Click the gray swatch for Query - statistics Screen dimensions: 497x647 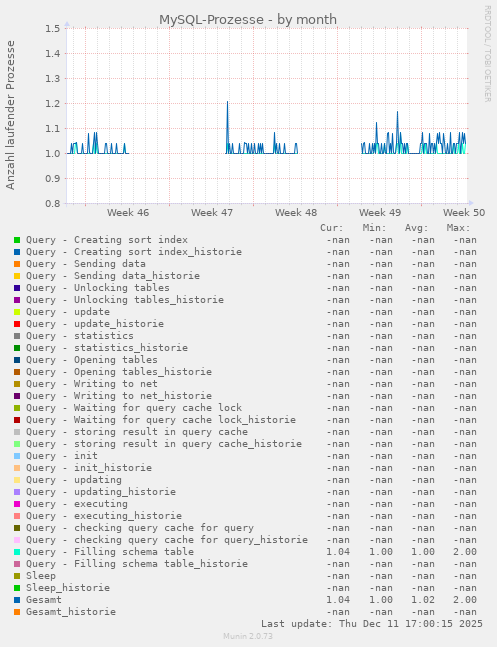[17, 336]
